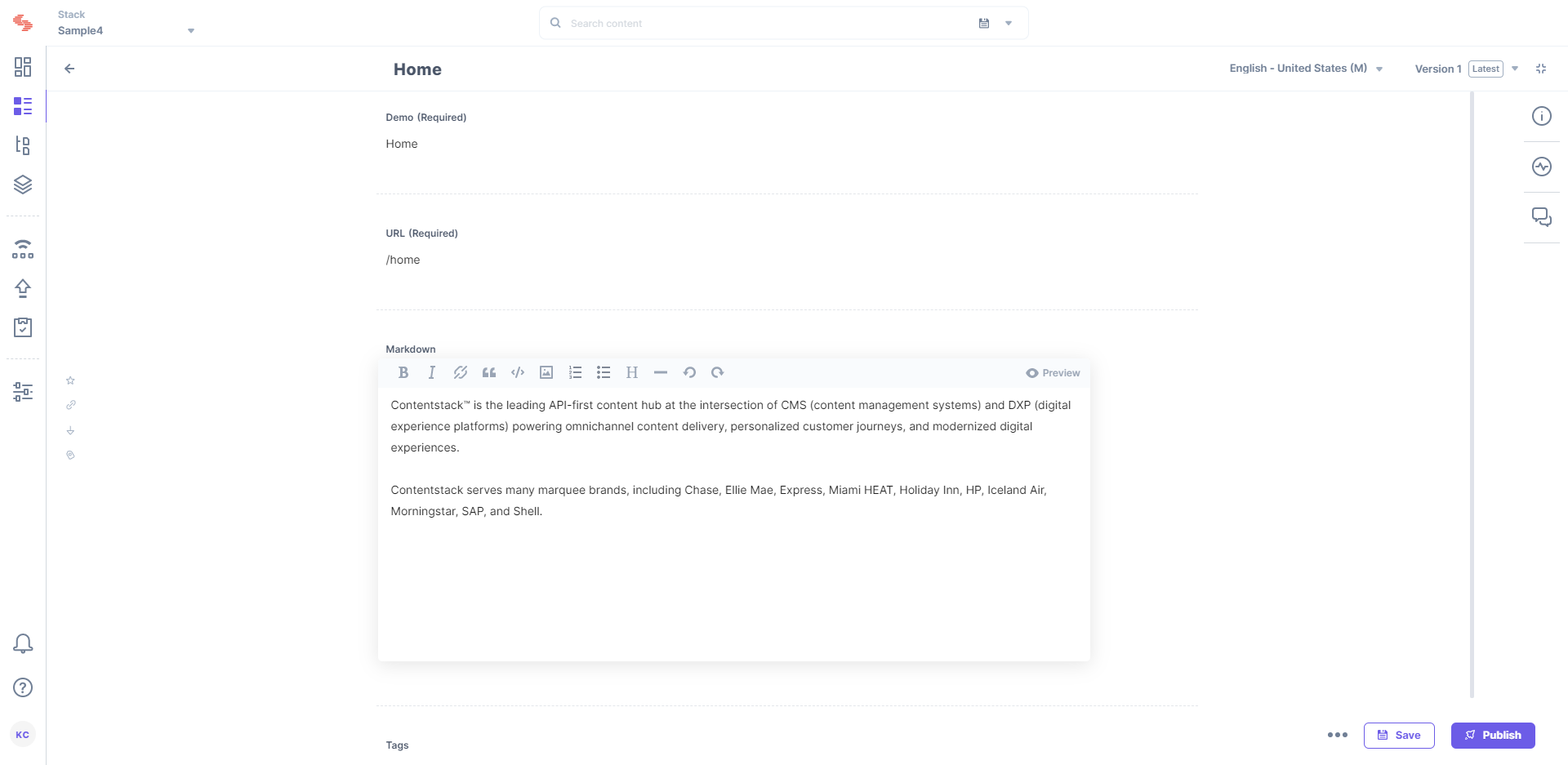The height and width of the screenshot is (765, 1568).
Task: Open the Settings sliders icon in sidebar
Action: pyautogui.click(x=23, y=392)
